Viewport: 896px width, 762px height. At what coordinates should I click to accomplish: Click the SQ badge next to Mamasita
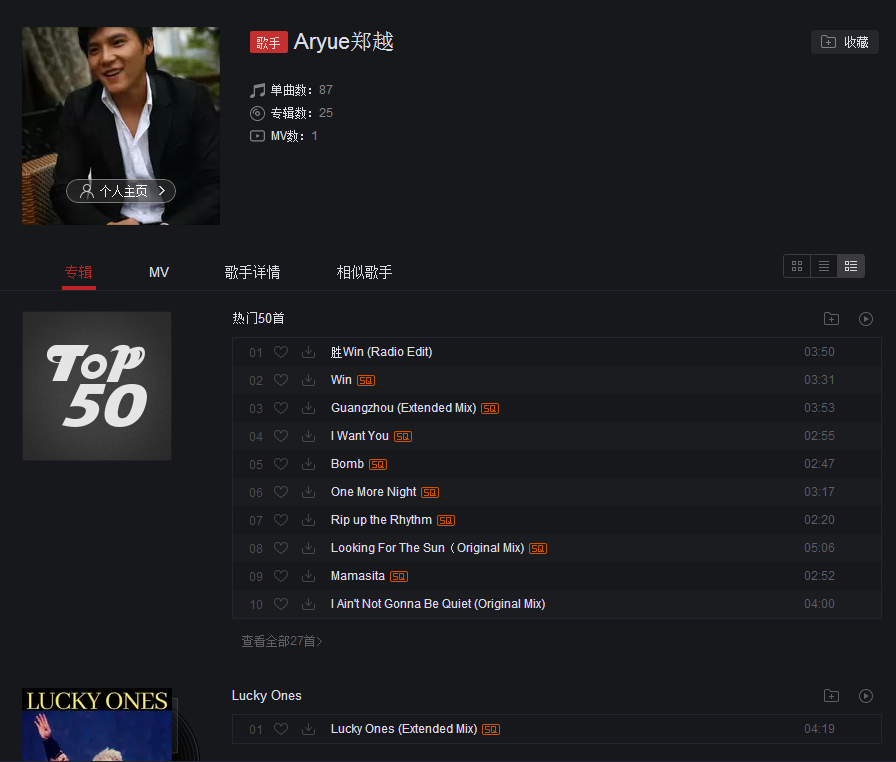pyautogui.click(x=399, y=576)
